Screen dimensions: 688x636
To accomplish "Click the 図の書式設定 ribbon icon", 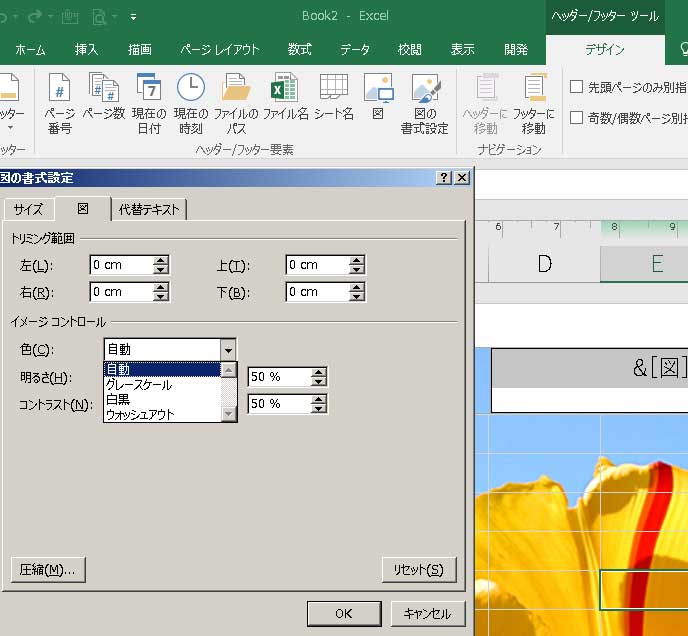I will pyautogui.click(x=425, y=103).
